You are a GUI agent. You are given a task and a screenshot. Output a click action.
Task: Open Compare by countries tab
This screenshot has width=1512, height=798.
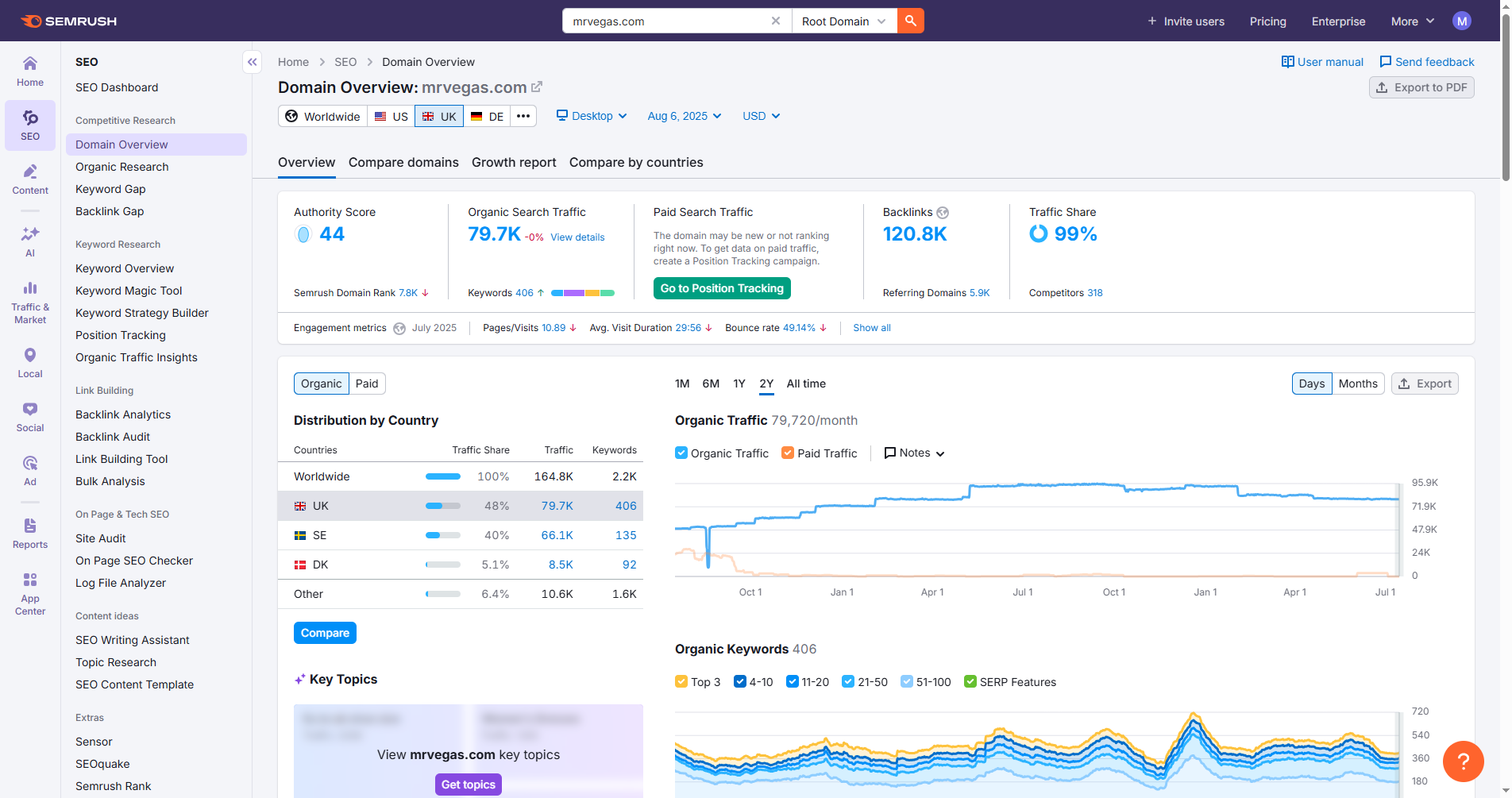[636, 162]
